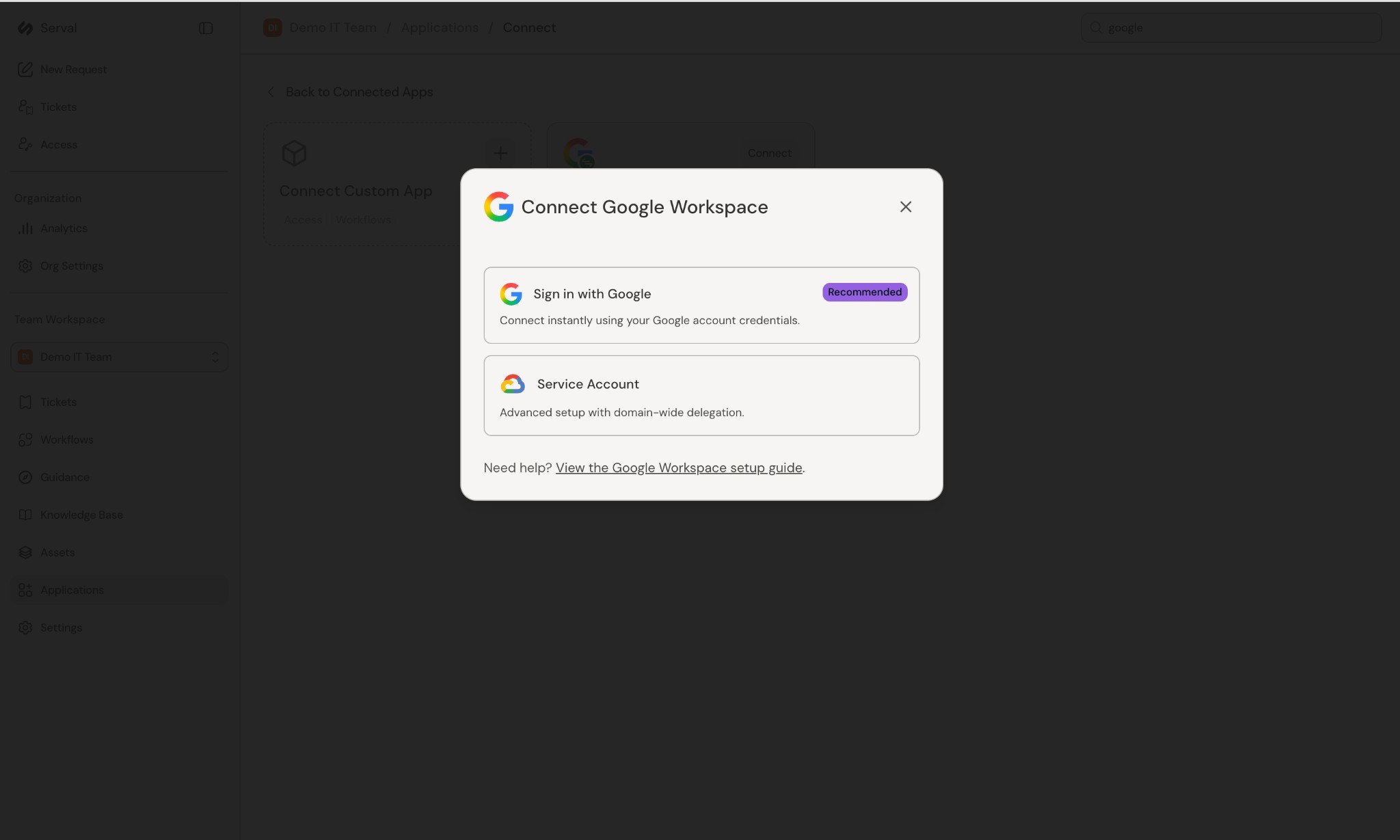Open the Google Workspace setup guide link
Screen dimensions: 1400x840
tap(679, 468)
